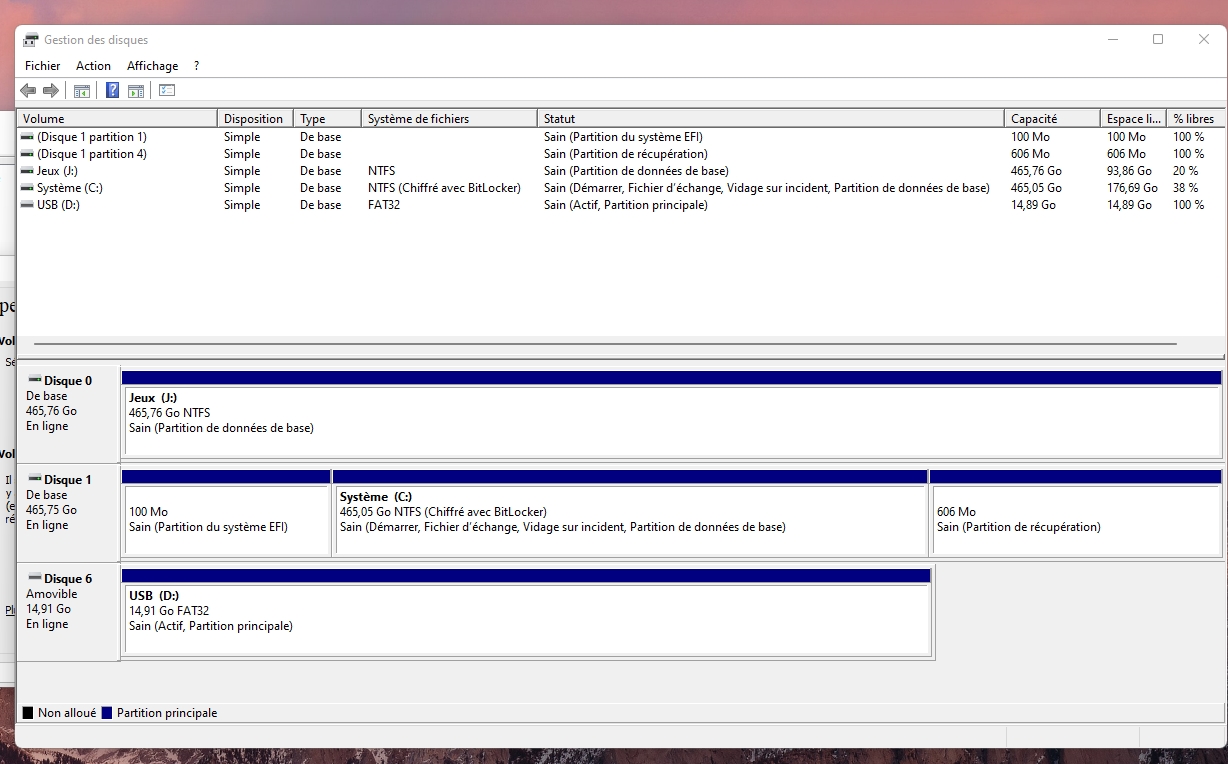Open the Affichage menu
The image size is (1228, 764).
(x=152, y=66)
